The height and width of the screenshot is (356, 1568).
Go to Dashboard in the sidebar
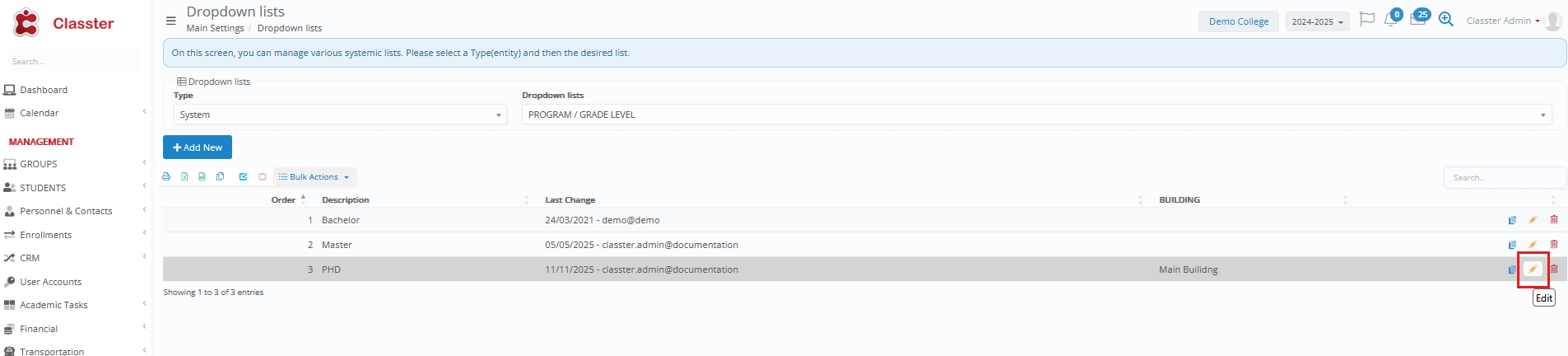(44, 90)
